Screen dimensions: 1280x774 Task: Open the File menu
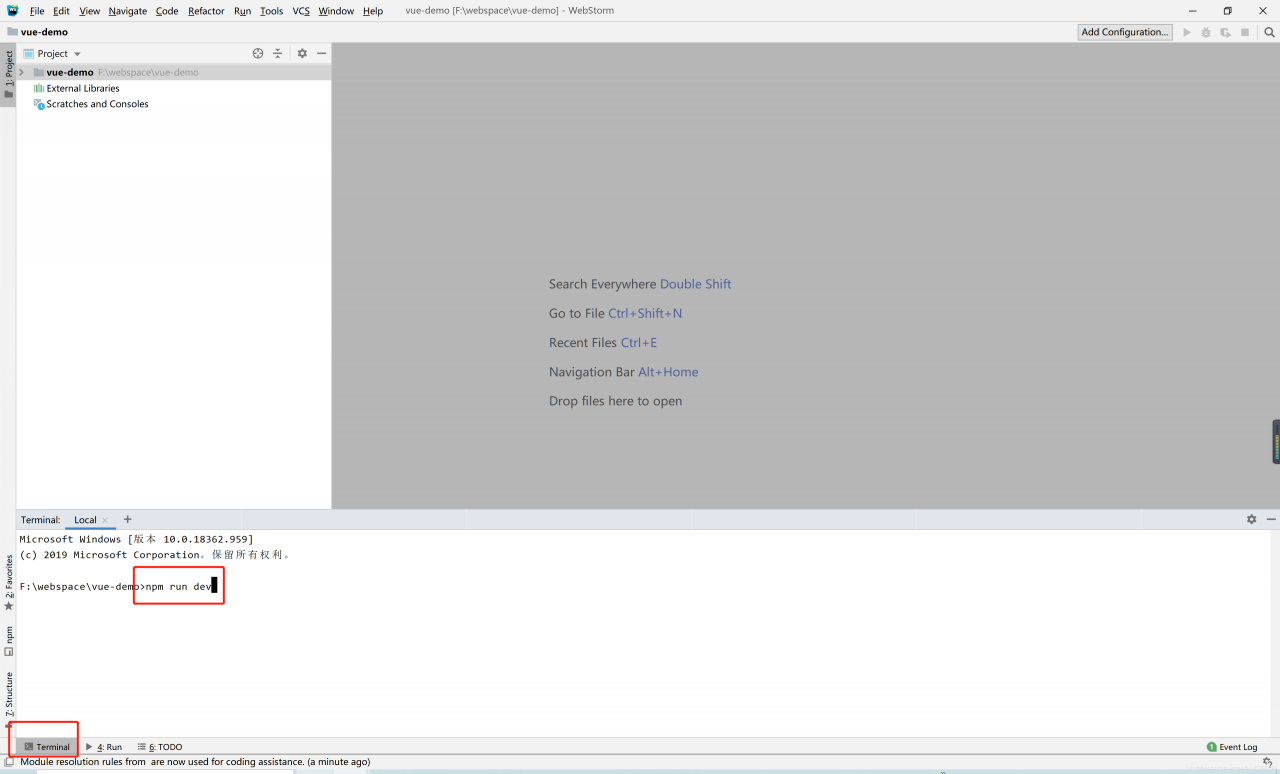pyautogui.click(x=37, y=11)
